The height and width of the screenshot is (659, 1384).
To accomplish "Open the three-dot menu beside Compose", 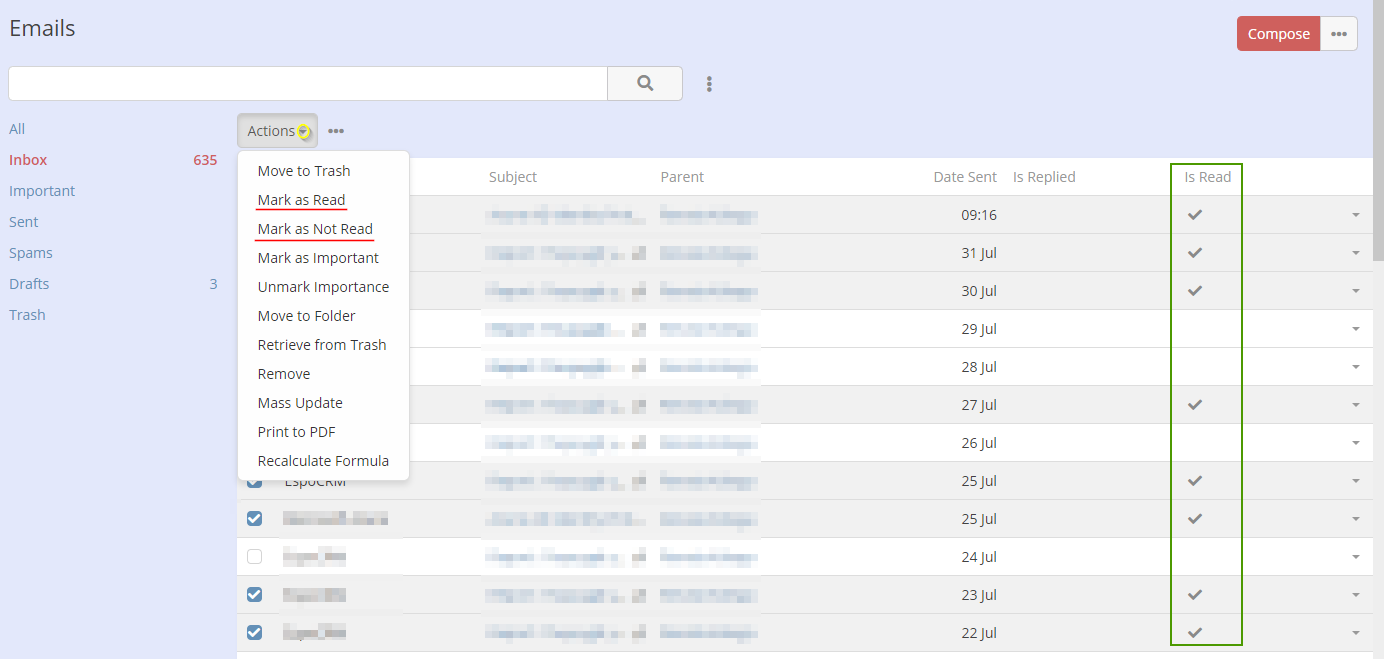I will 1338,34.
